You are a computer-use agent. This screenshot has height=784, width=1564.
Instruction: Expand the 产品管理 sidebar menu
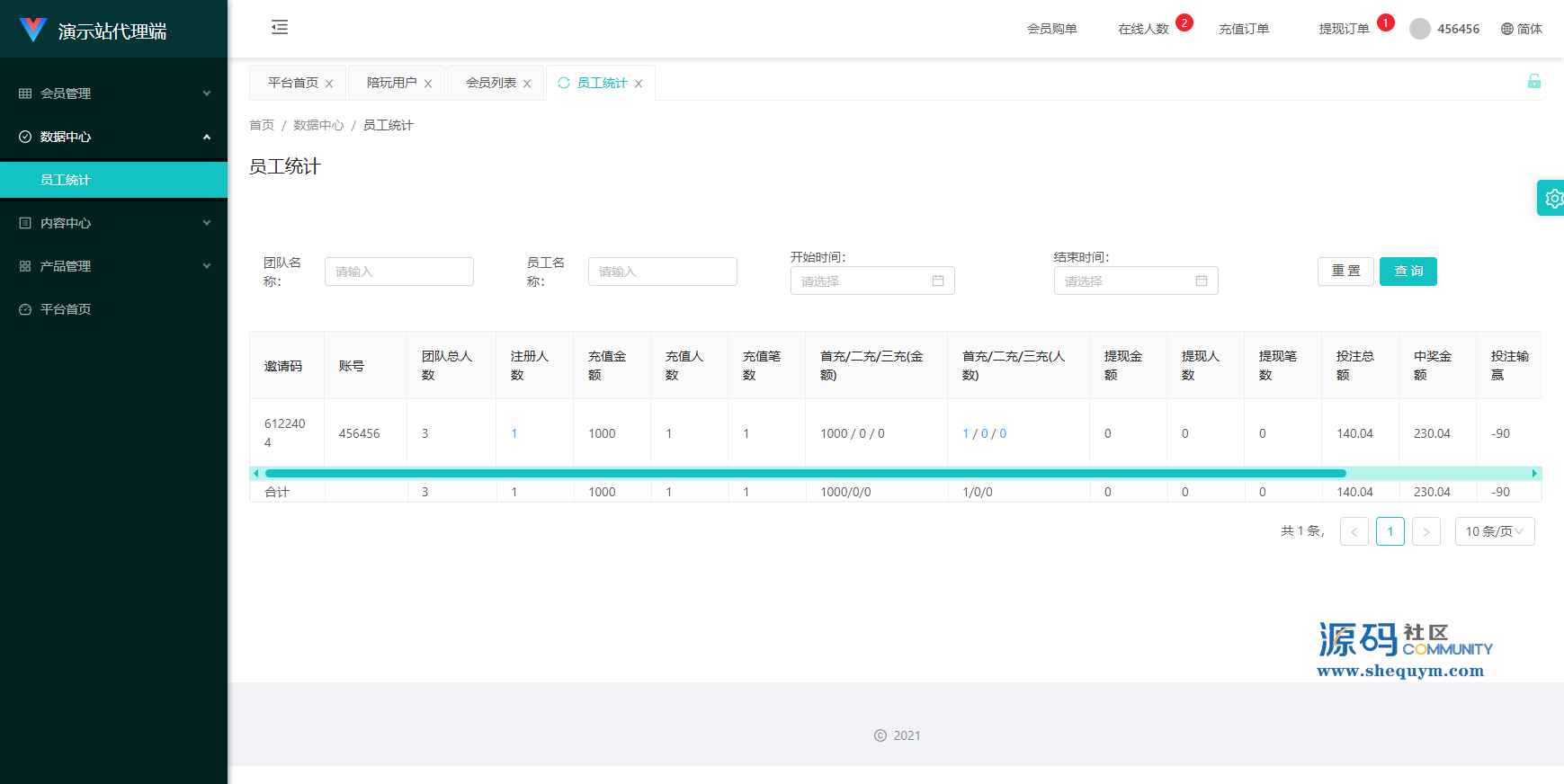tap(114, 266)
